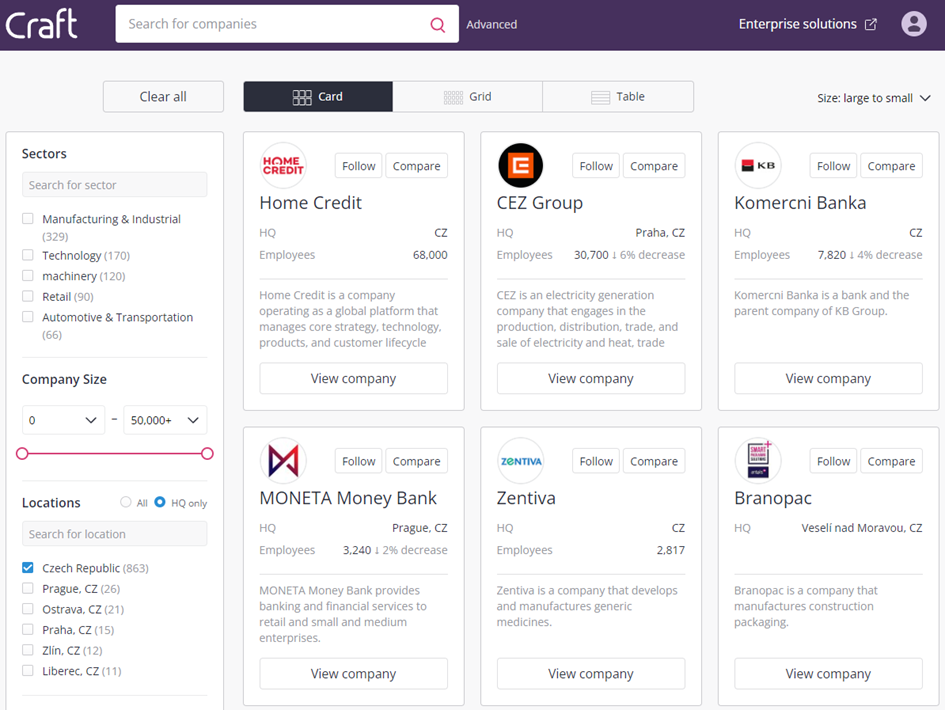Image resolution: width=945 pixels, height=710 pixels.
Task: Compare CEZ Group
Action: [x=654, y=166]
